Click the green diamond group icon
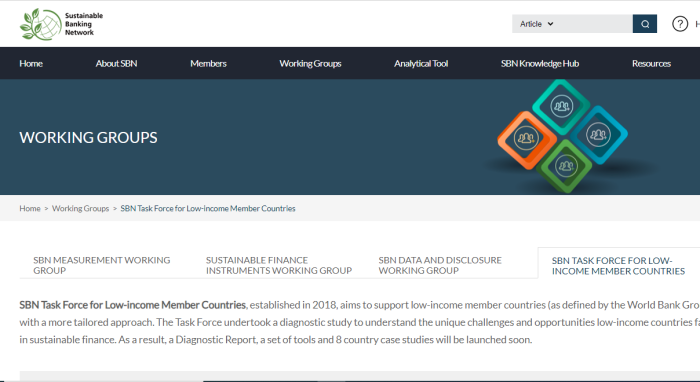Screen dimensions: 700x382 566,166
